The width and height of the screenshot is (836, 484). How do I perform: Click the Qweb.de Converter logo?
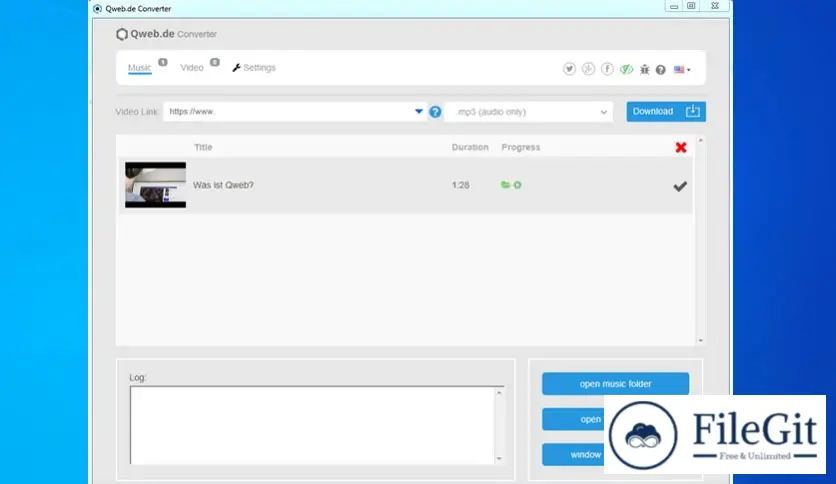pyautogui.click(x=166, y=34)
